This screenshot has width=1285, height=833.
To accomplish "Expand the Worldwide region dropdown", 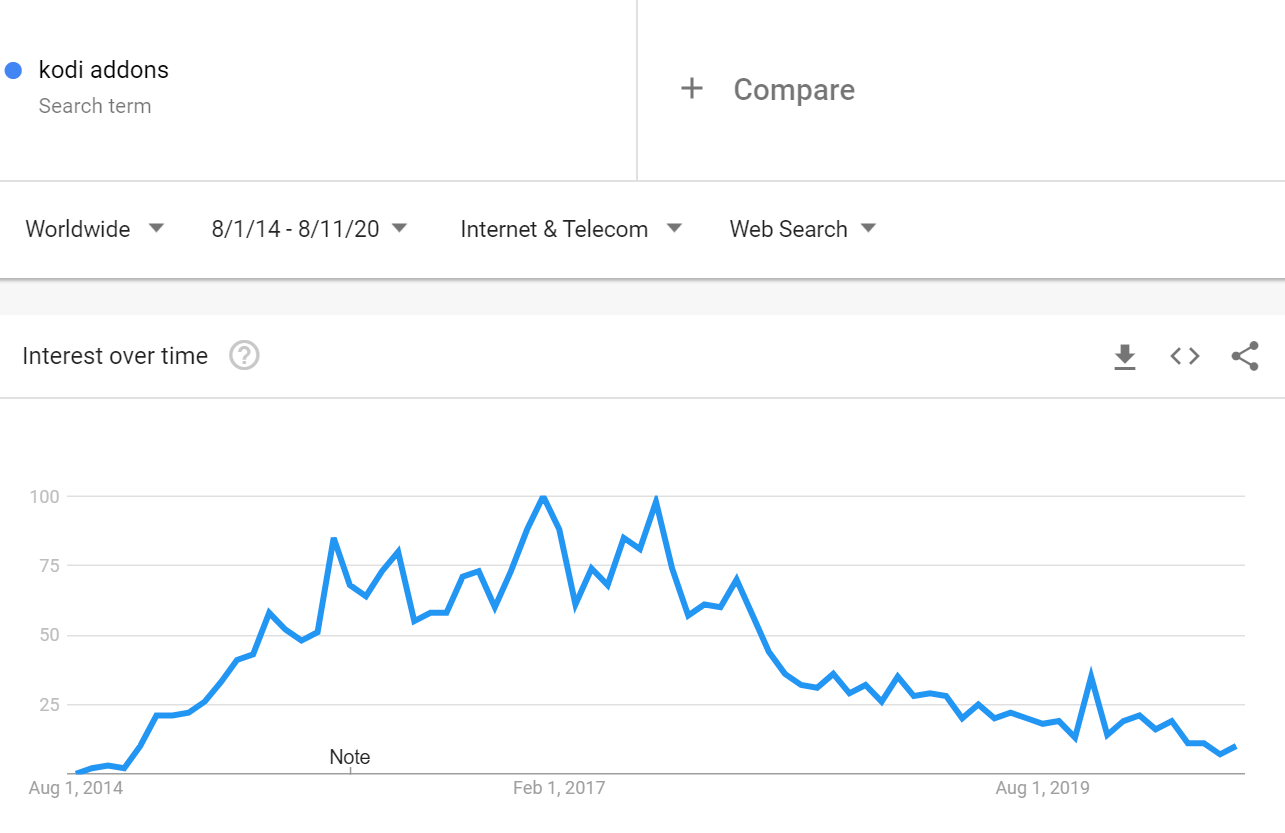I will point(95,229).
